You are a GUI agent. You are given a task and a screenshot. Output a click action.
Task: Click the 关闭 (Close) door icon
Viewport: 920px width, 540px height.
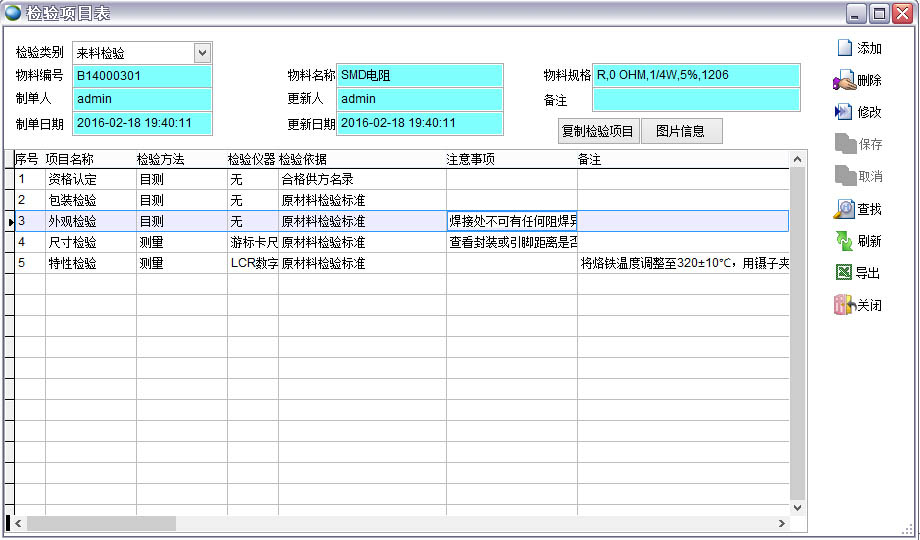(x=844, y=306)
